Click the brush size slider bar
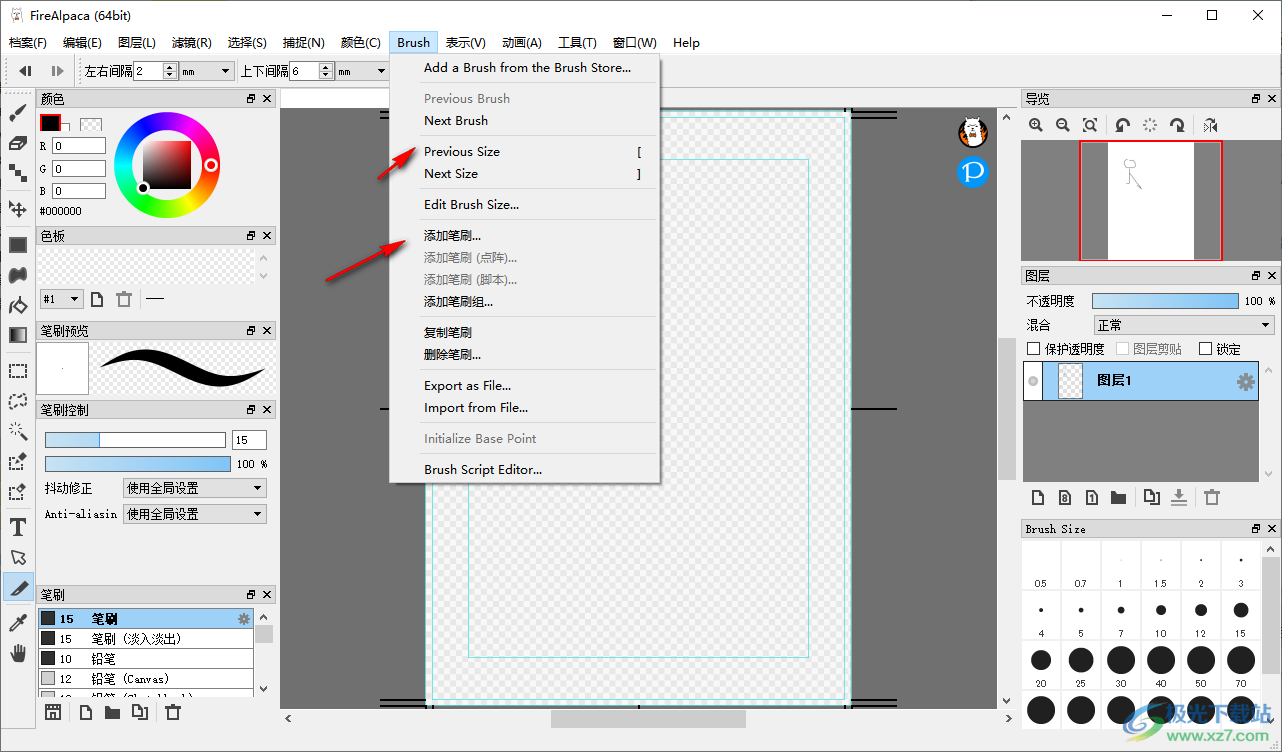 coord(135,440)
